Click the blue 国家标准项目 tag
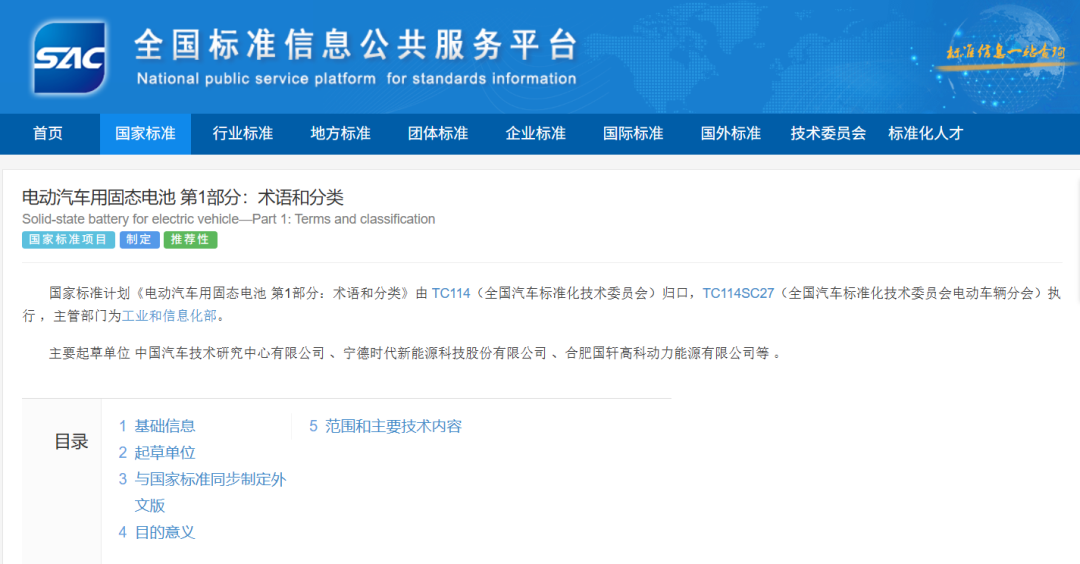1080x564 pixels. (x=68, y=240)
